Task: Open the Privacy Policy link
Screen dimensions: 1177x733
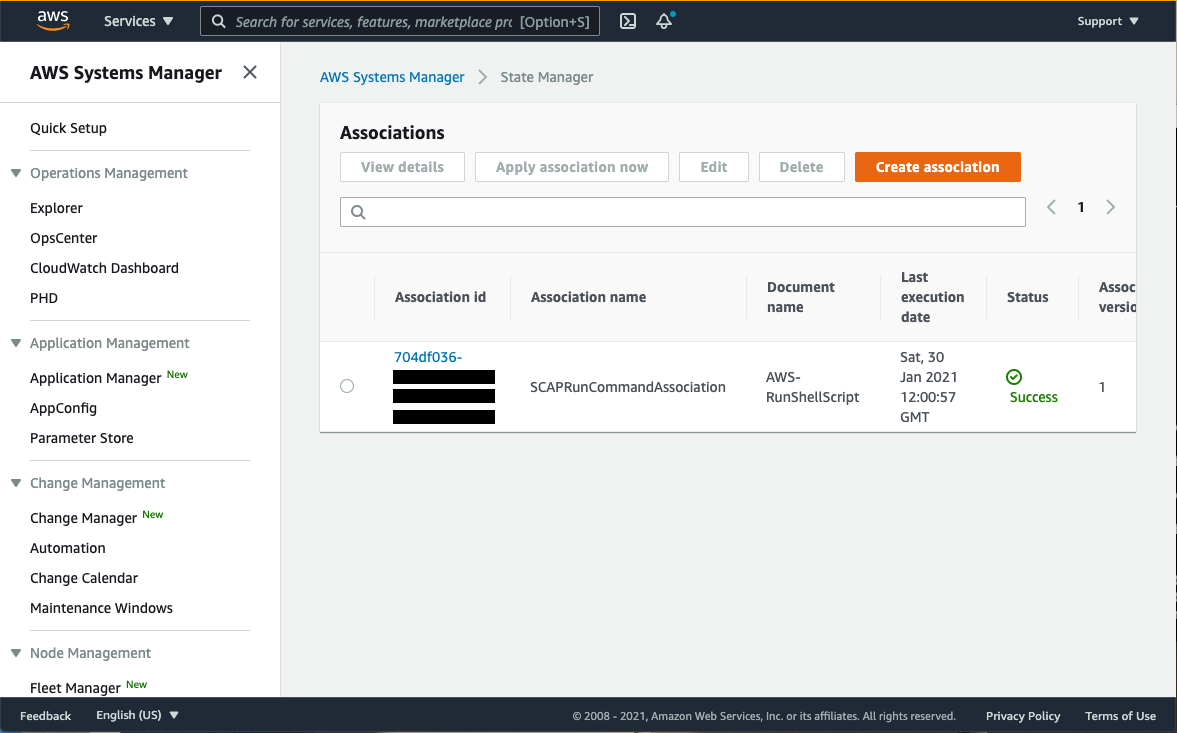Action: pos(1022,715)
